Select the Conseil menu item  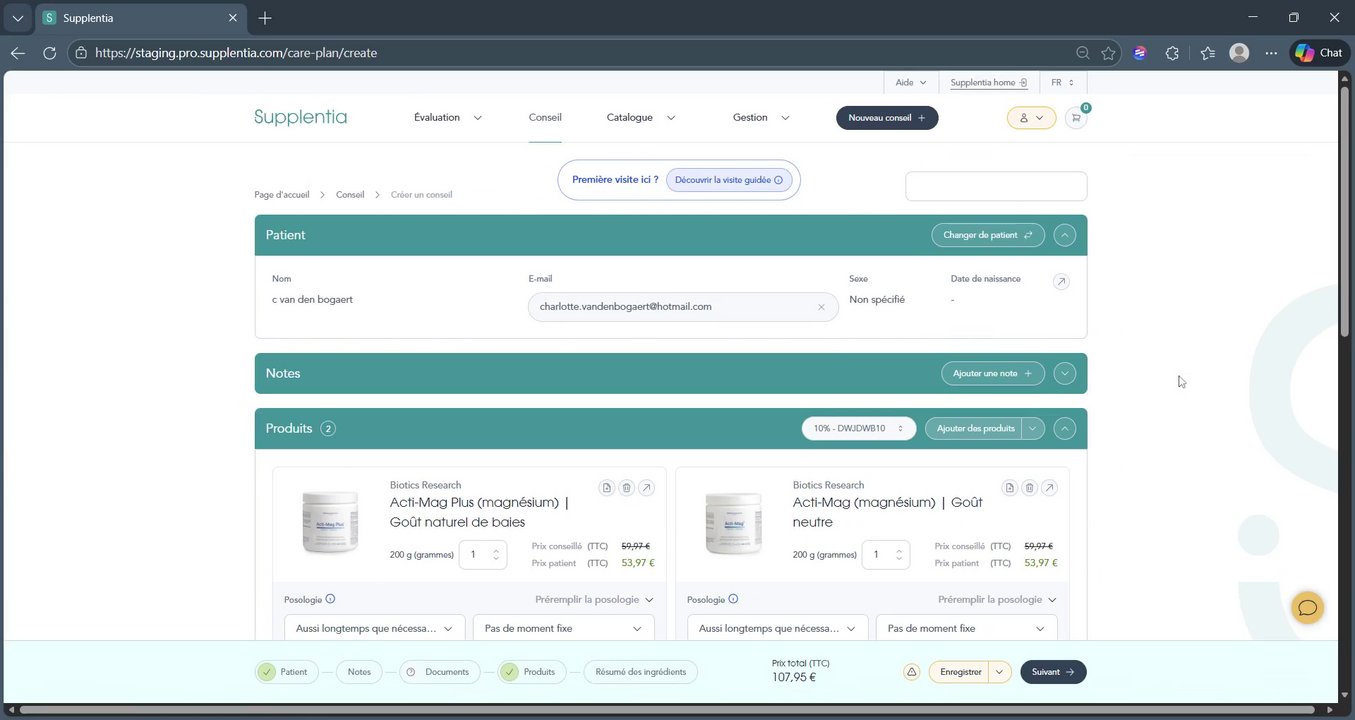(x=545, y=117)
